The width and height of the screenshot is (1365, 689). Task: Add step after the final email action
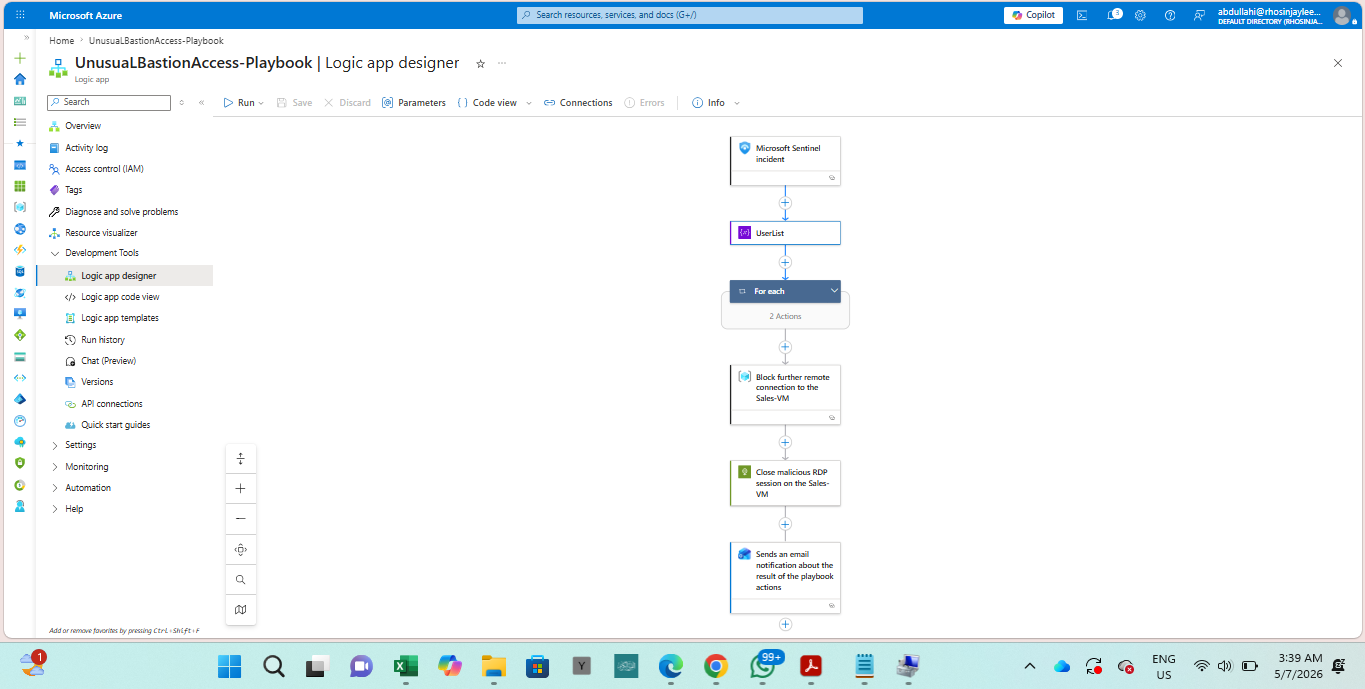[785, 624]
